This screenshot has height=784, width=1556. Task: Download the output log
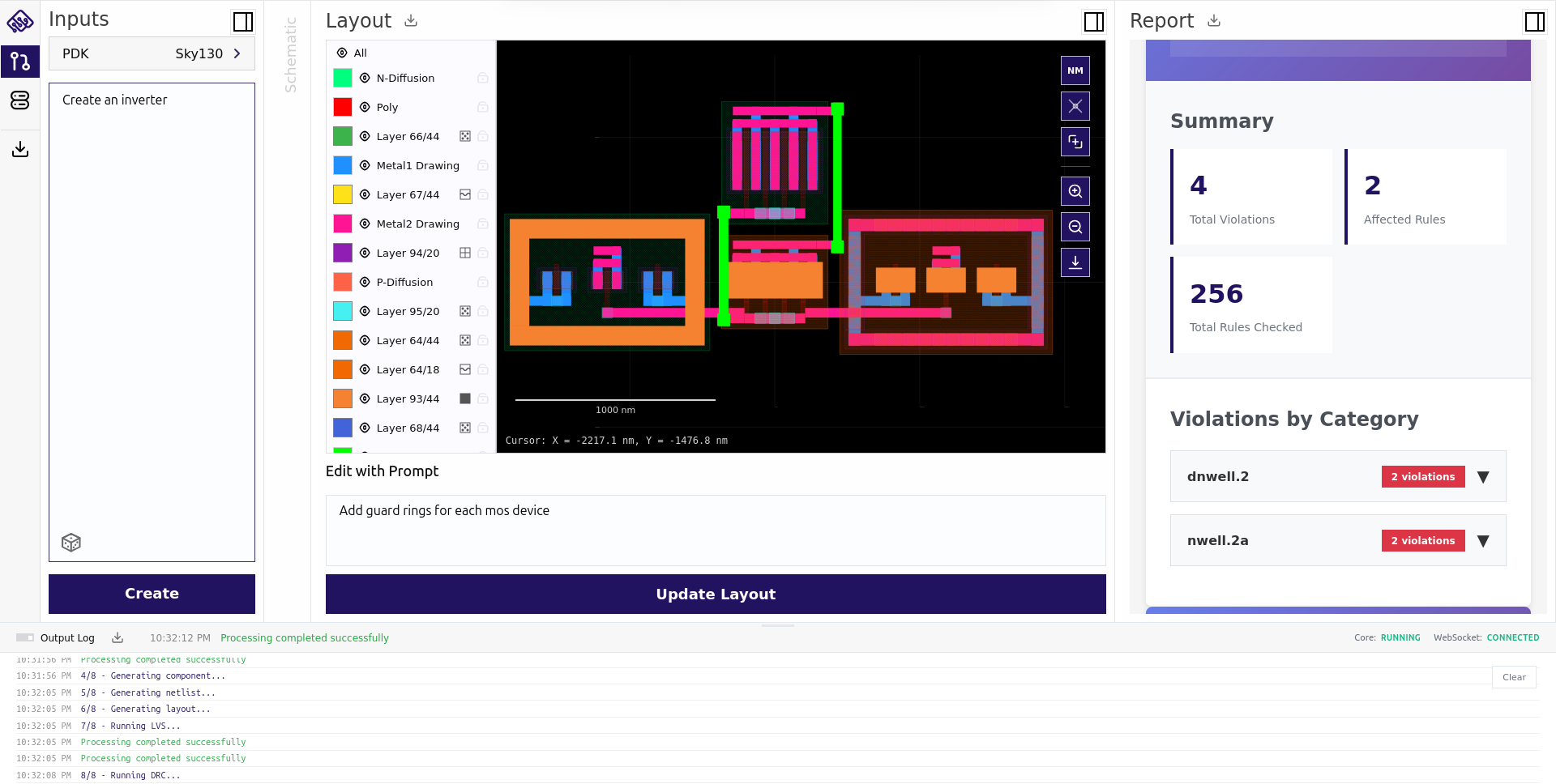click(118, 637)
